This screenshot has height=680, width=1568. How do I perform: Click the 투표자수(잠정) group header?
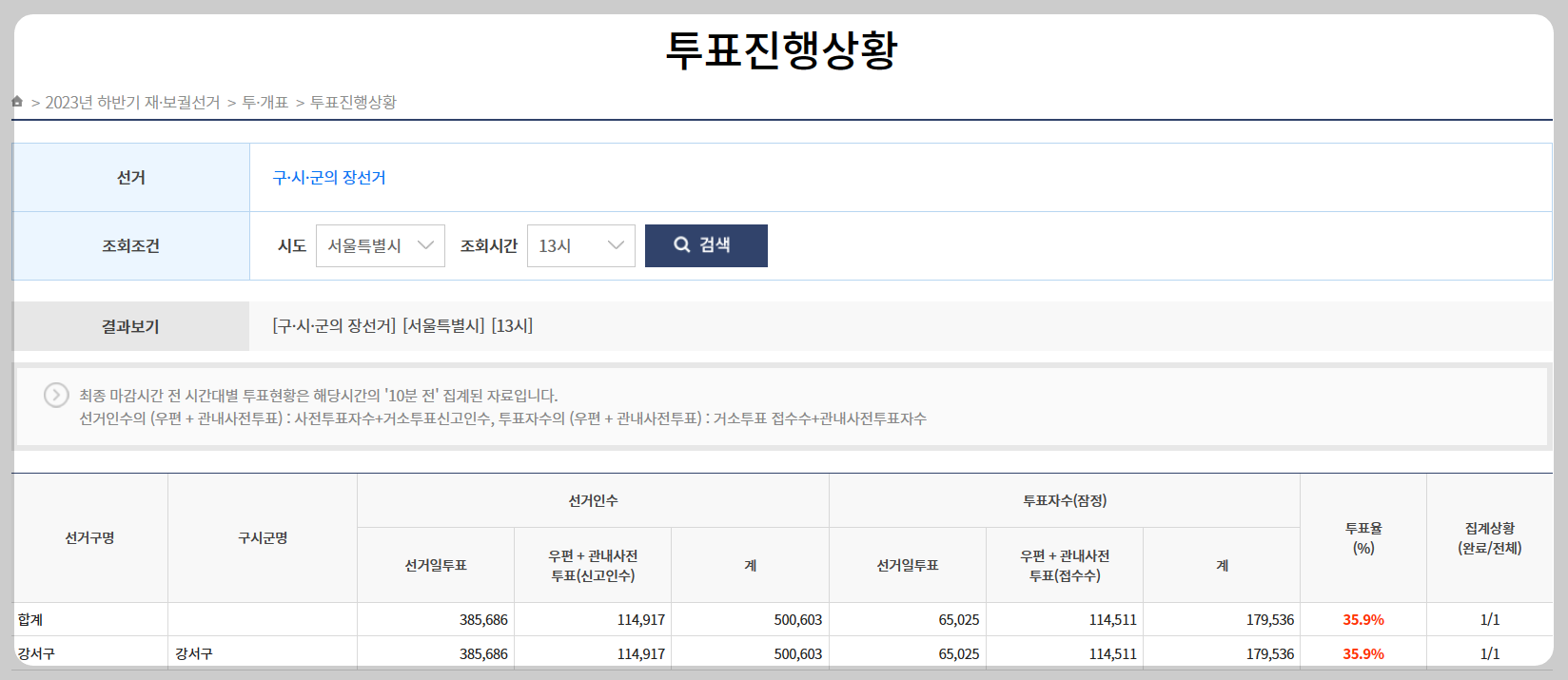point(1065,500)
